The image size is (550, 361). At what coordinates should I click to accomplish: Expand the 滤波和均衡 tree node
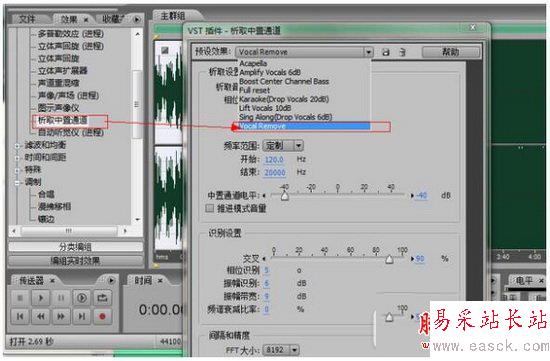click(17, 145)
